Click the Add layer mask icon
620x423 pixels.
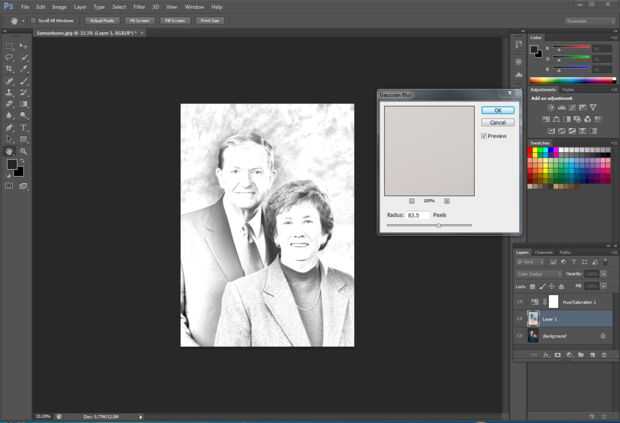point(558,355)
